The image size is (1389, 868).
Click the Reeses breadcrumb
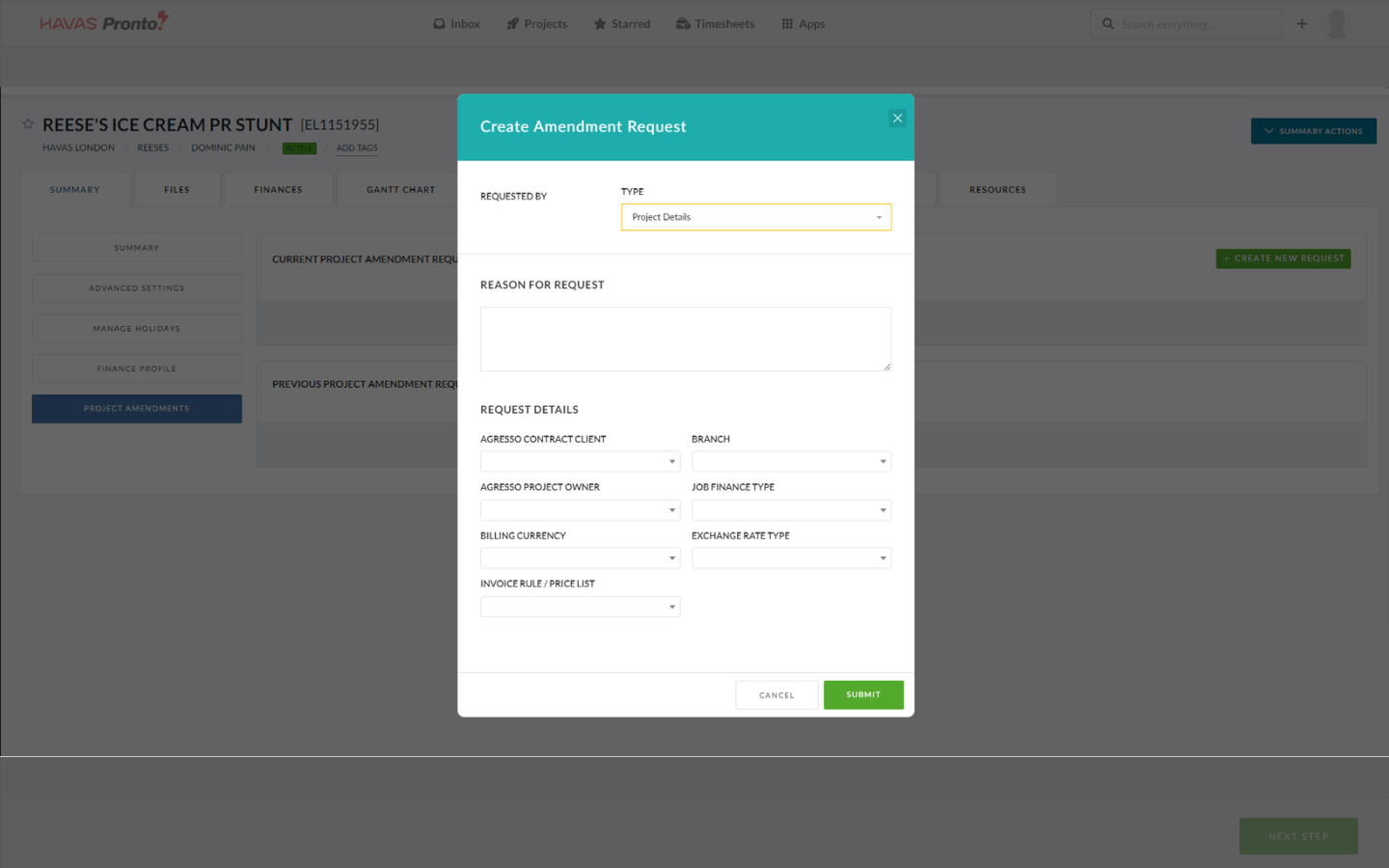pos(152,149)
